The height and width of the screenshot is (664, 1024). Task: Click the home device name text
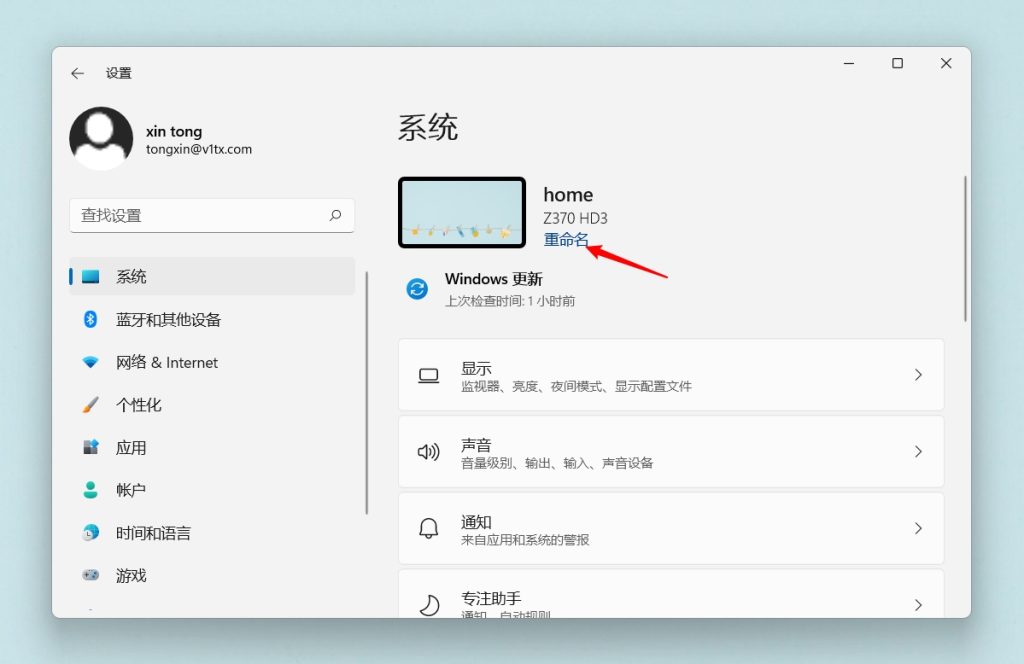568,195
